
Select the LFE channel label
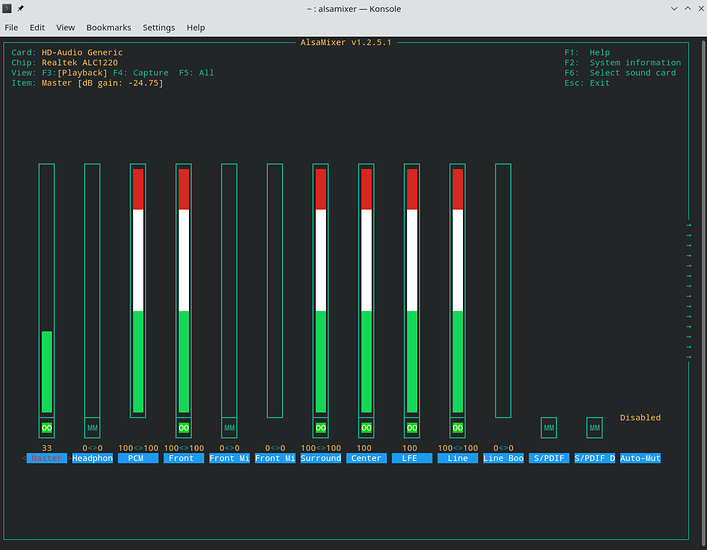pyautogui.click(x=411, y=458)
